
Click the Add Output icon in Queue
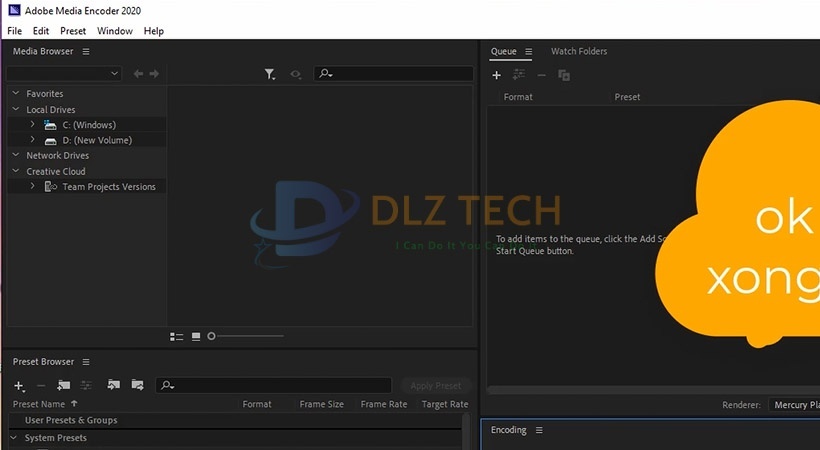click(519, 75)
